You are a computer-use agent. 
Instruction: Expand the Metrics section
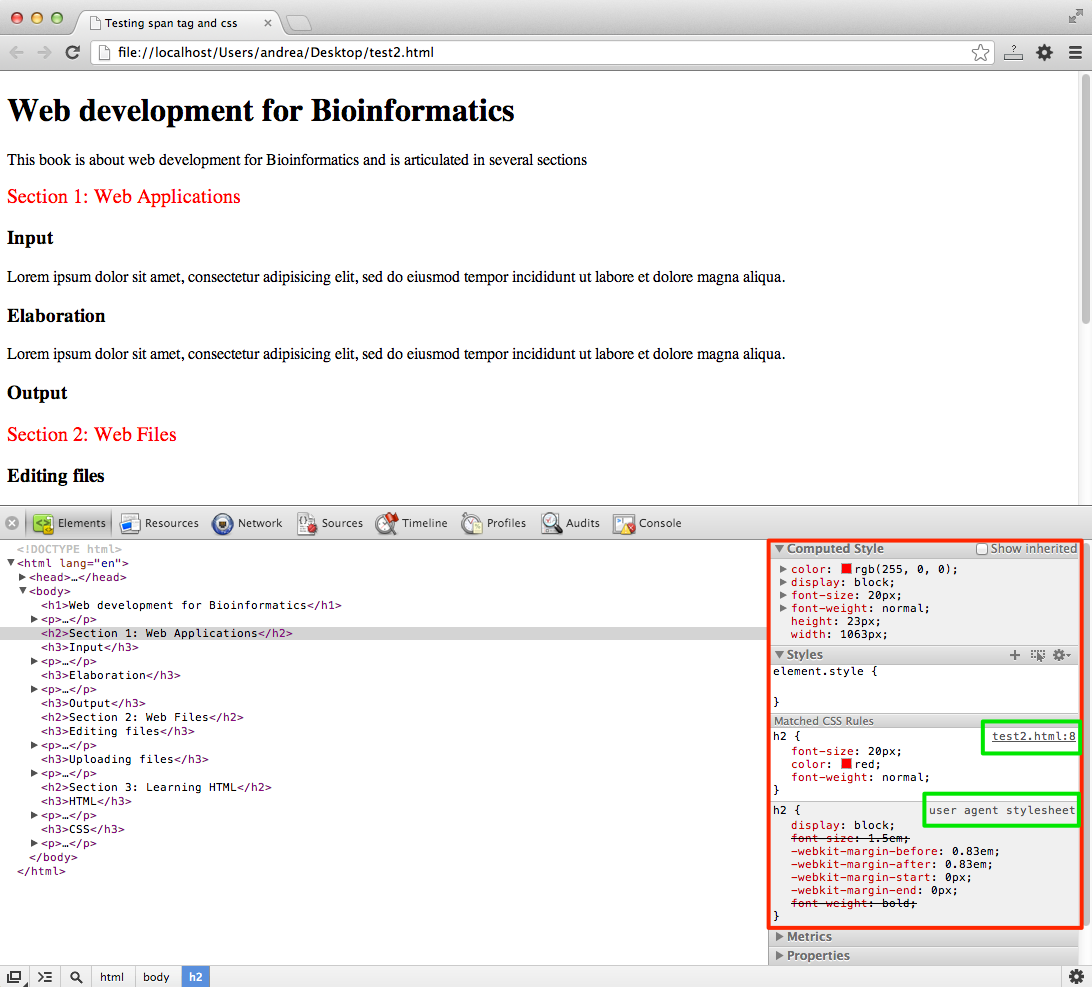(x=779, y=937)
